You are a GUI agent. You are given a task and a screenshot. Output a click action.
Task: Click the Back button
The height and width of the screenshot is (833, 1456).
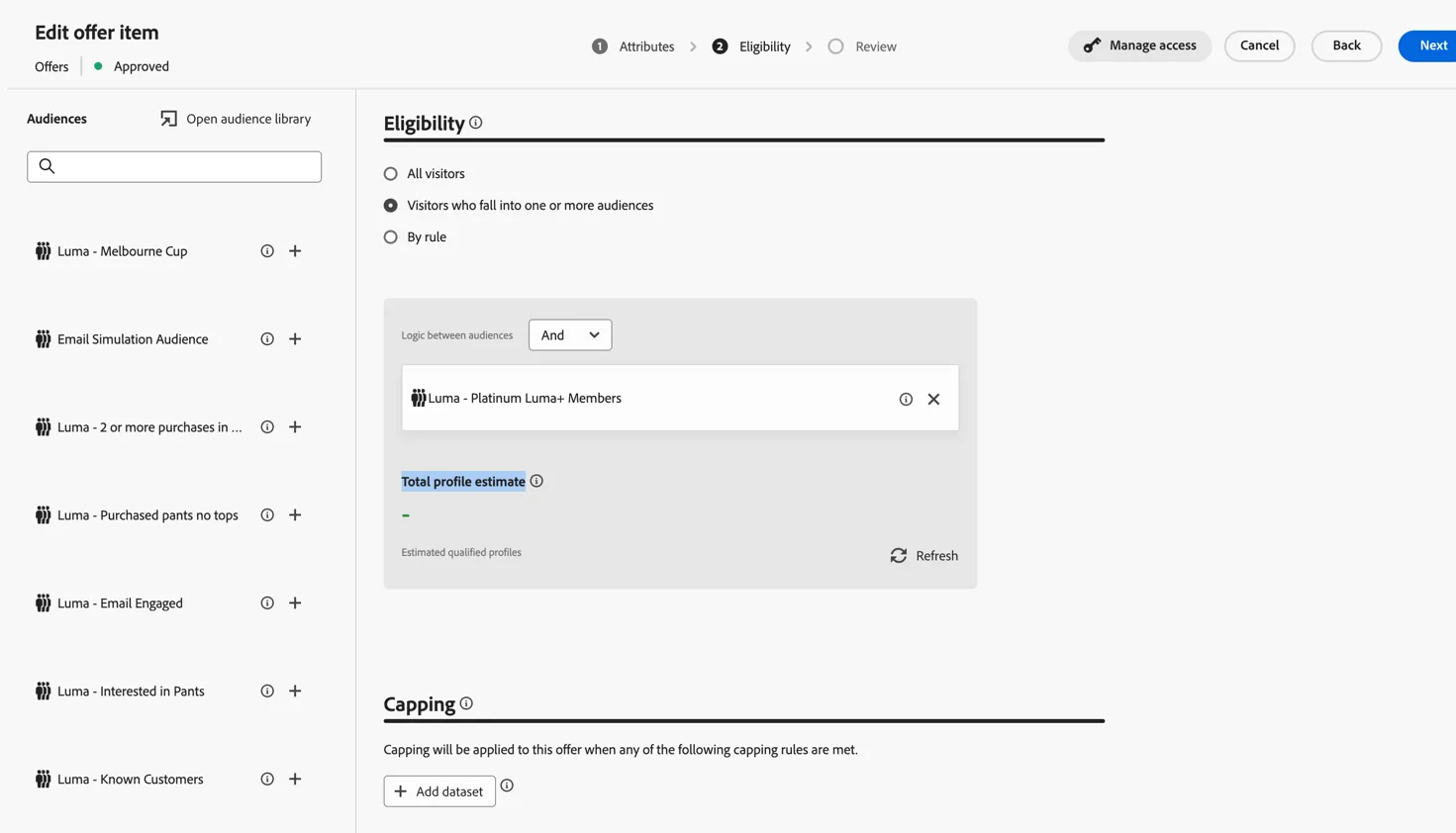tap(1346, 46)
